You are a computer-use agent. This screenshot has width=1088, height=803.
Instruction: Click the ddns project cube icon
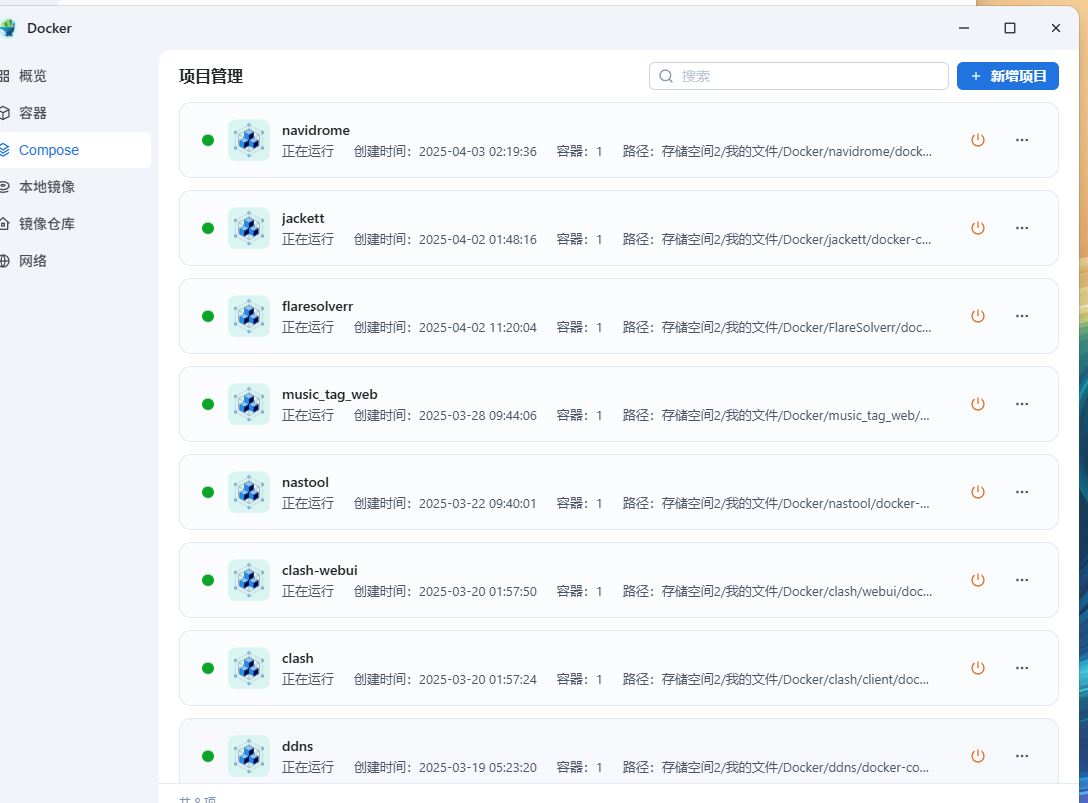pyautogui.click(x=249, y=756)
